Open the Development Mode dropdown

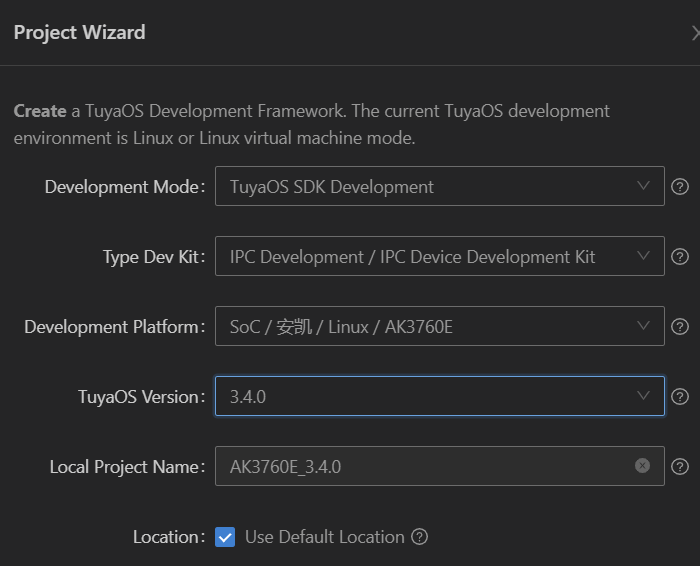[440, 186]
